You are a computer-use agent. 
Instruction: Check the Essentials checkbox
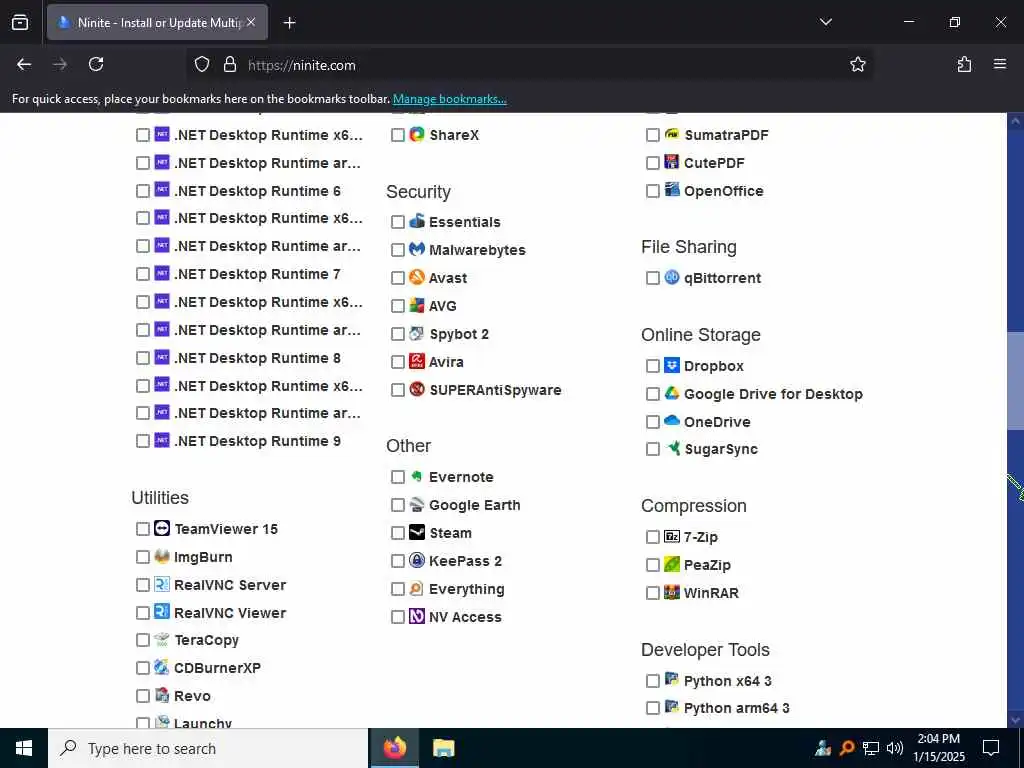[x=398, y=222]
